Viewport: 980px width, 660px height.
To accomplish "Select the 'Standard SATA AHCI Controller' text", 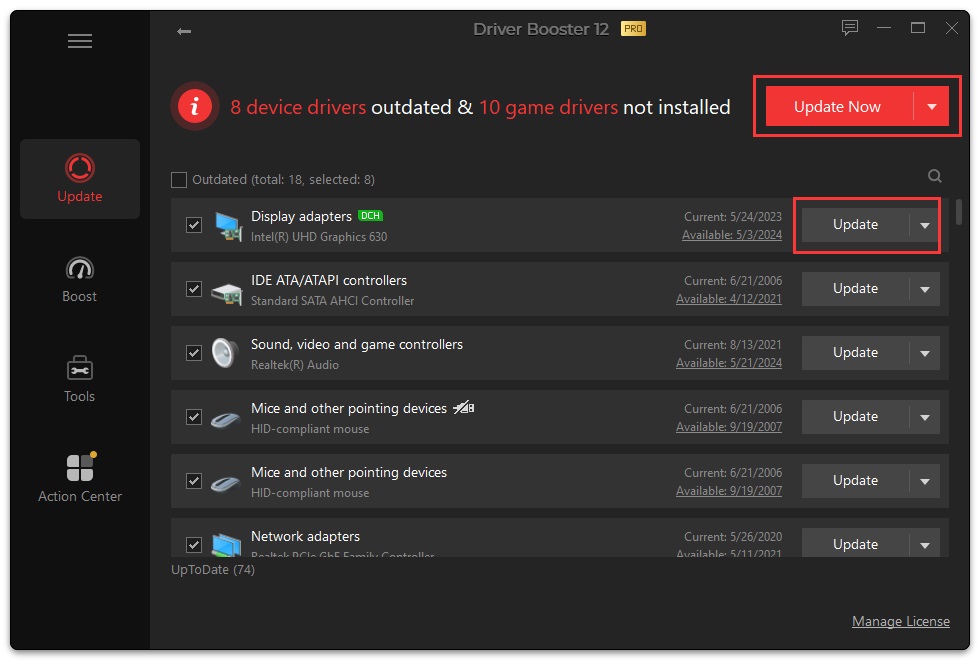I will coord(332,301).
